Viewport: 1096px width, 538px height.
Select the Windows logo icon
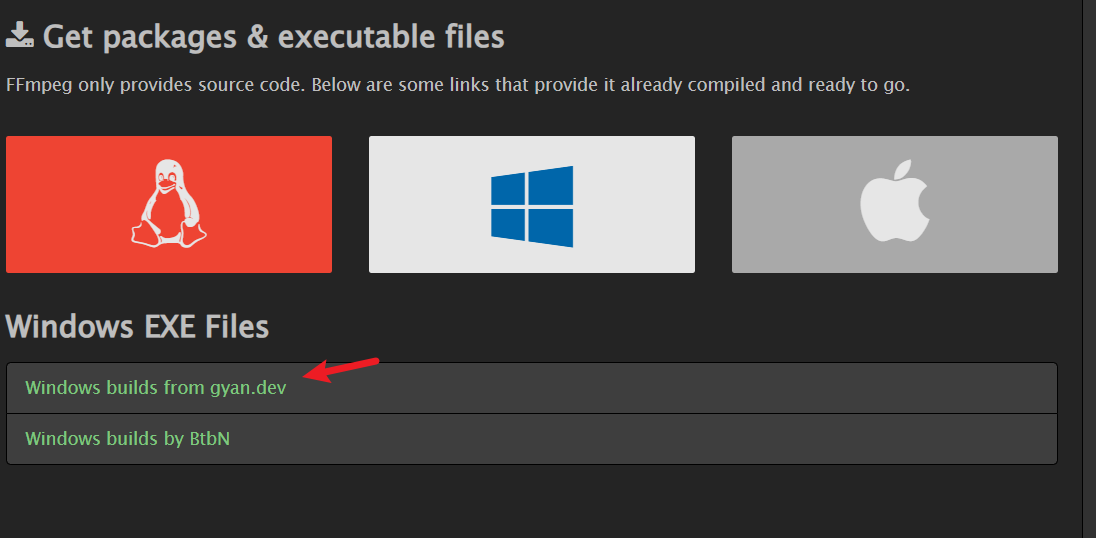532,206
